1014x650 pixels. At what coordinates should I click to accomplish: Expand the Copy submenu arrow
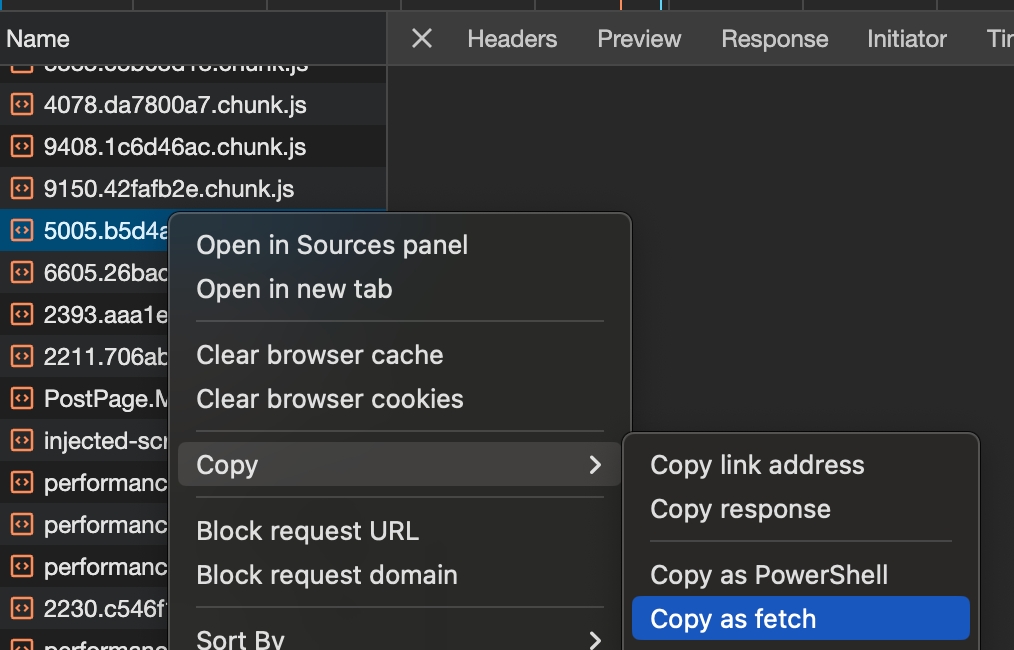point(595,465)
